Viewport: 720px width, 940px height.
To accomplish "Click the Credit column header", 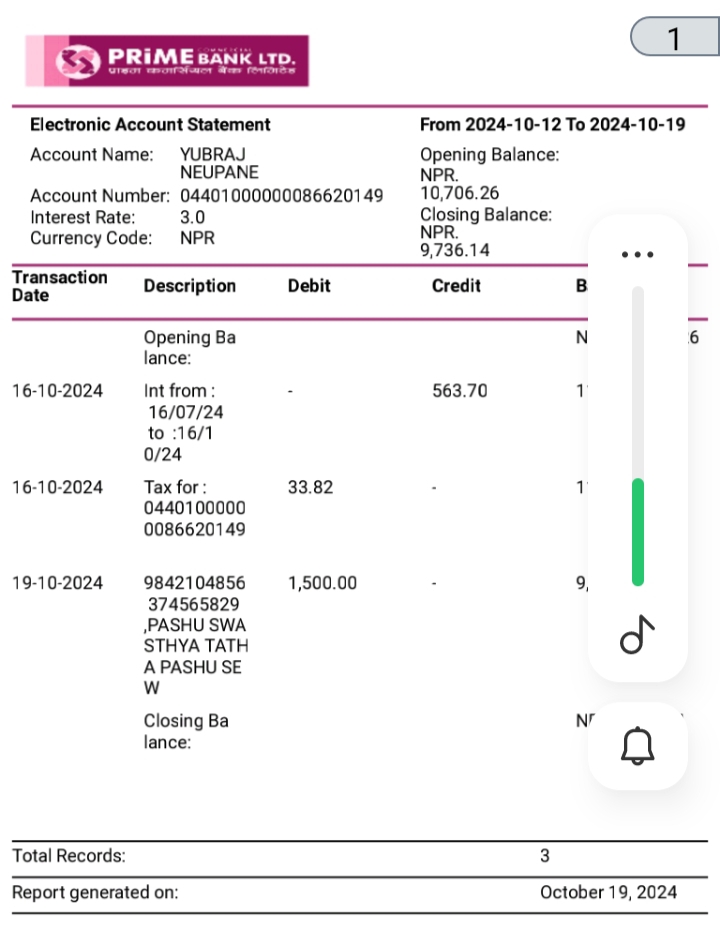I will click(456, 286).
